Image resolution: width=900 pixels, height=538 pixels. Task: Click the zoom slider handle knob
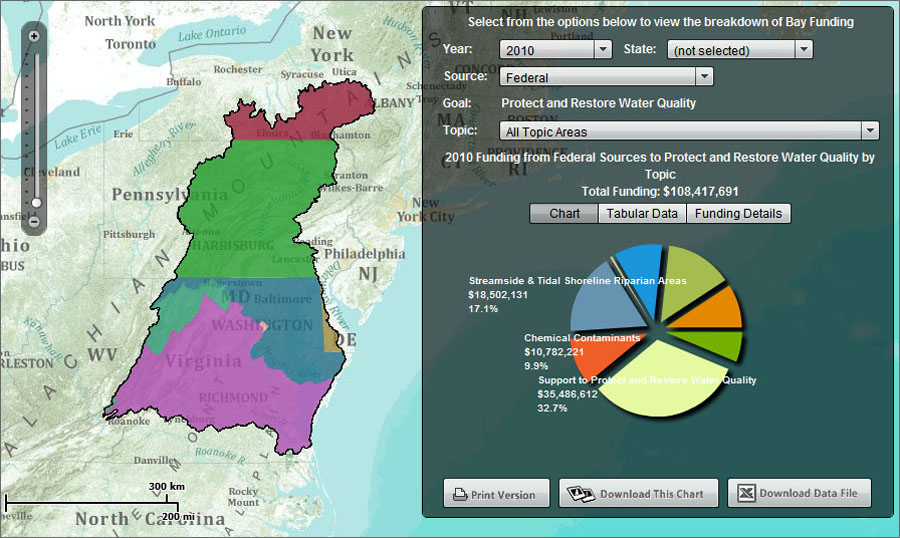[x=36, y=203]
